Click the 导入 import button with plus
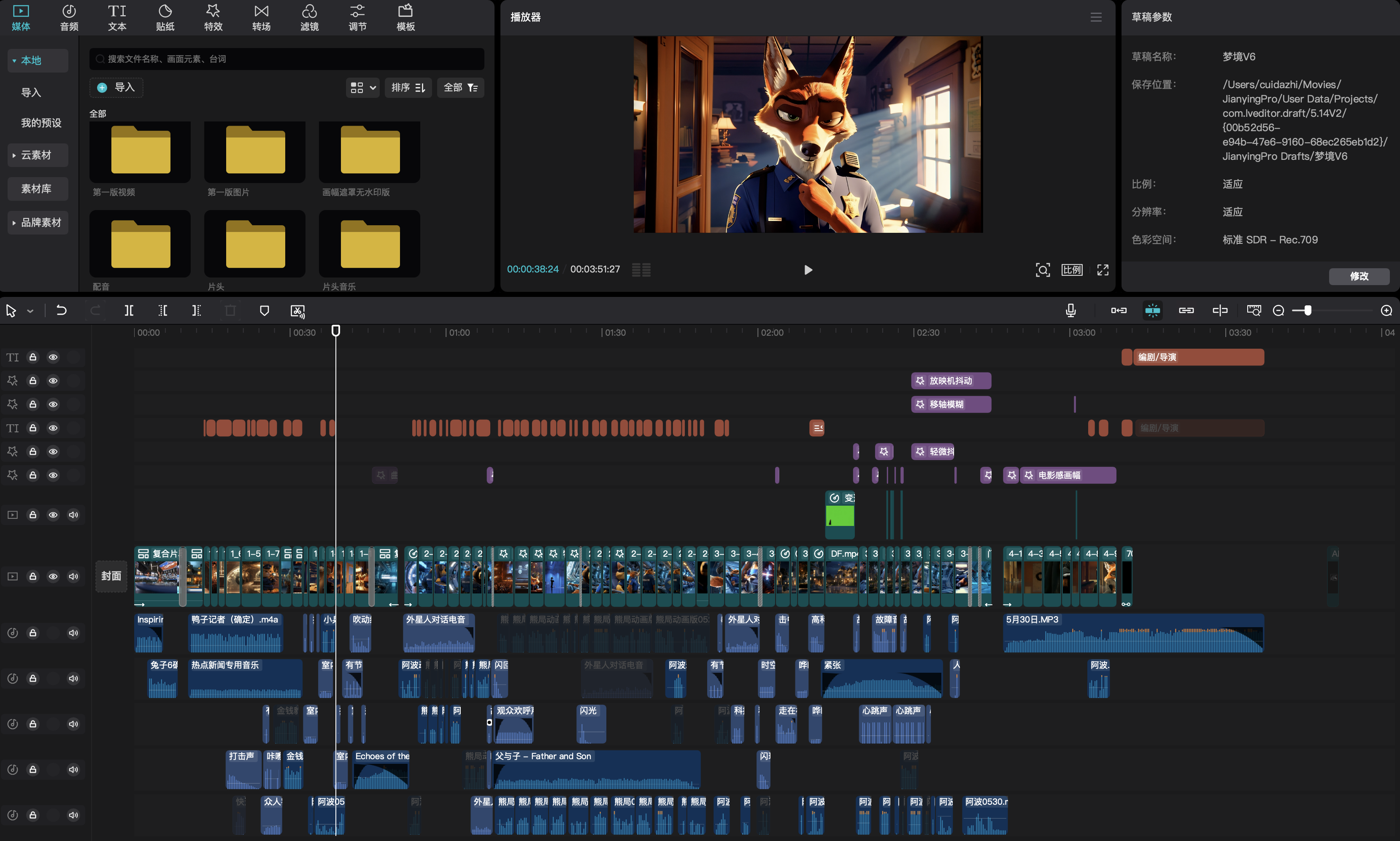This screenshot has height=841, width=1400. [x=116, y=87]
